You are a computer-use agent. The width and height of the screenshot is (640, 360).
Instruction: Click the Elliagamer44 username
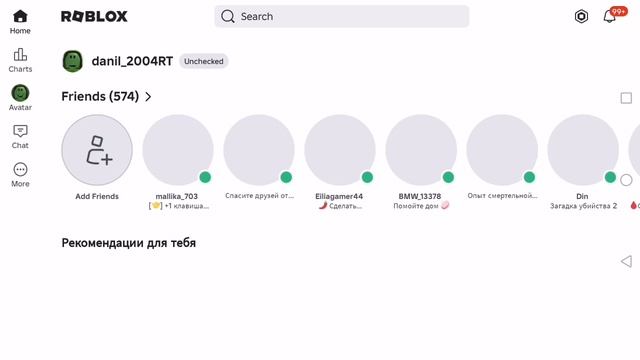(x=339, y=196)
